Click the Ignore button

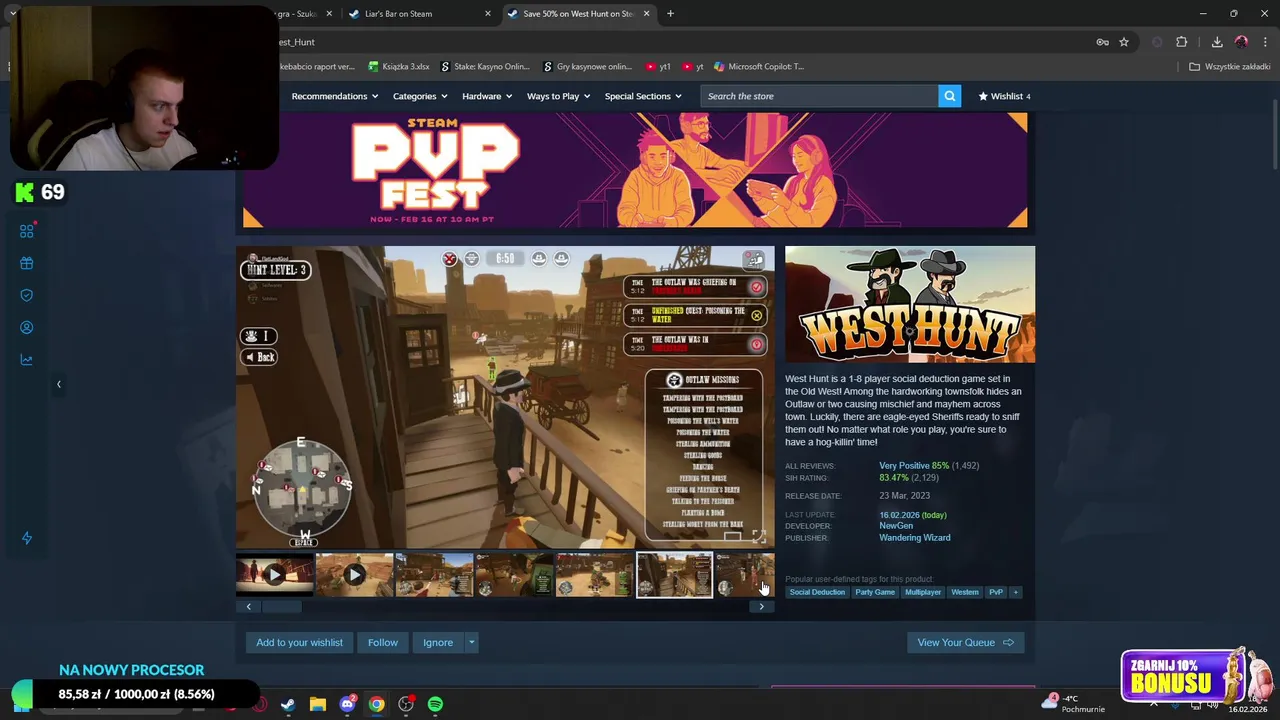coord(438,643)
